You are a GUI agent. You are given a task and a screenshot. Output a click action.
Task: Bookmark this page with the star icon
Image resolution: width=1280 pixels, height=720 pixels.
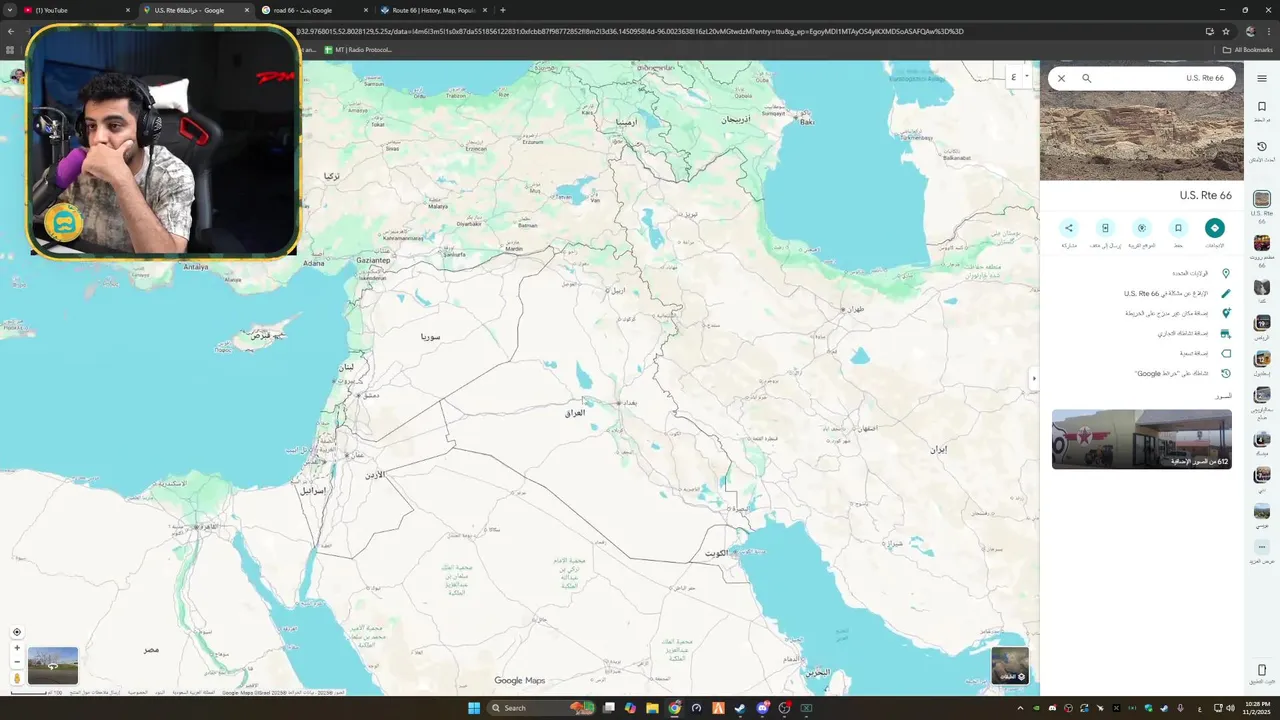click(x=1226, y=31)
